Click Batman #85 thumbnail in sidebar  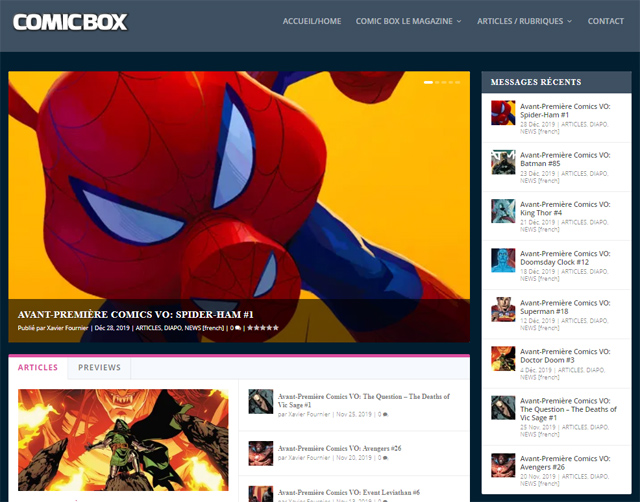[x=503, y=162]
